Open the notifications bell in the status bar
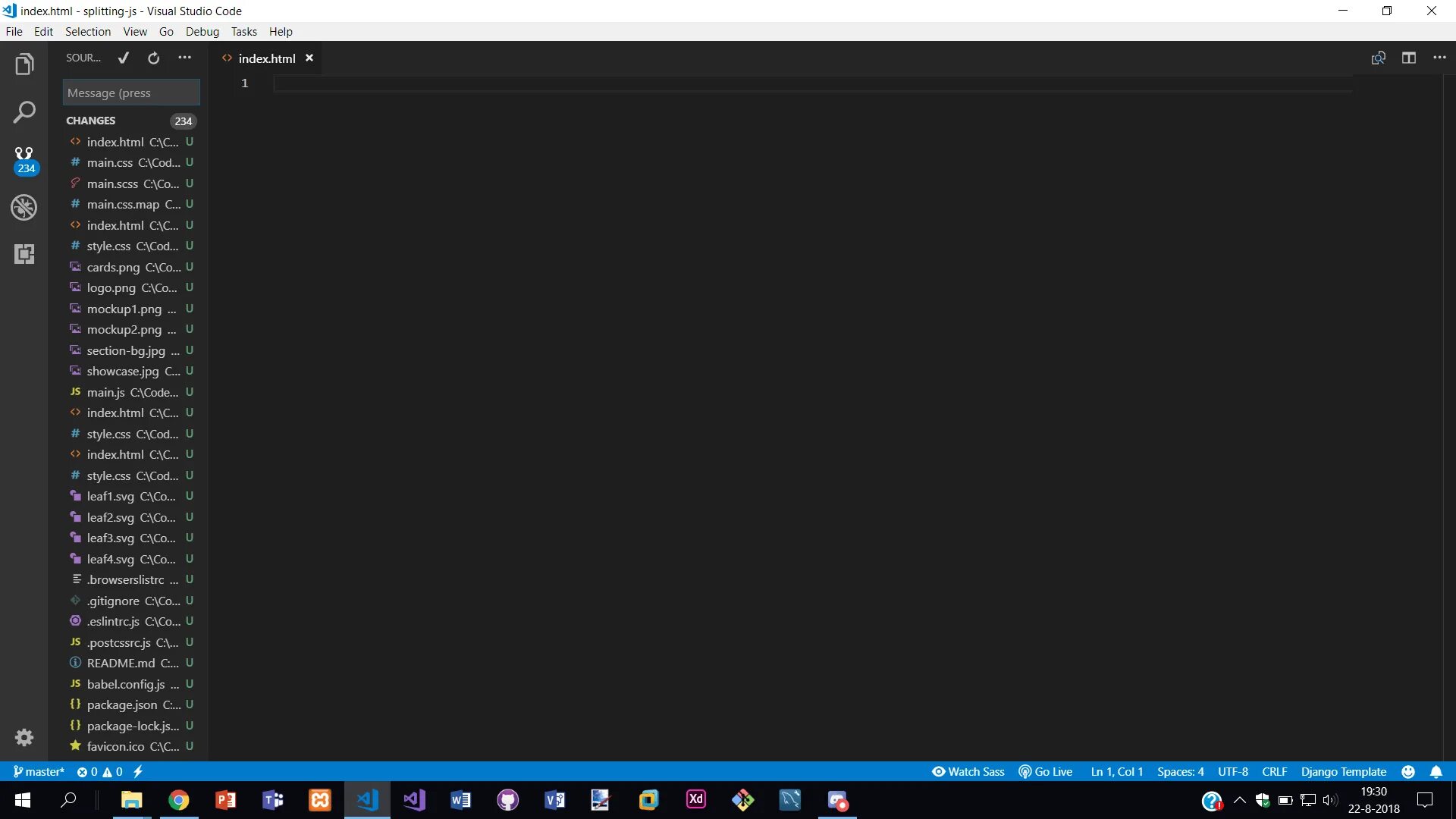The height and width of the screenshot is (819, 1456). [x=1436, y=771]
